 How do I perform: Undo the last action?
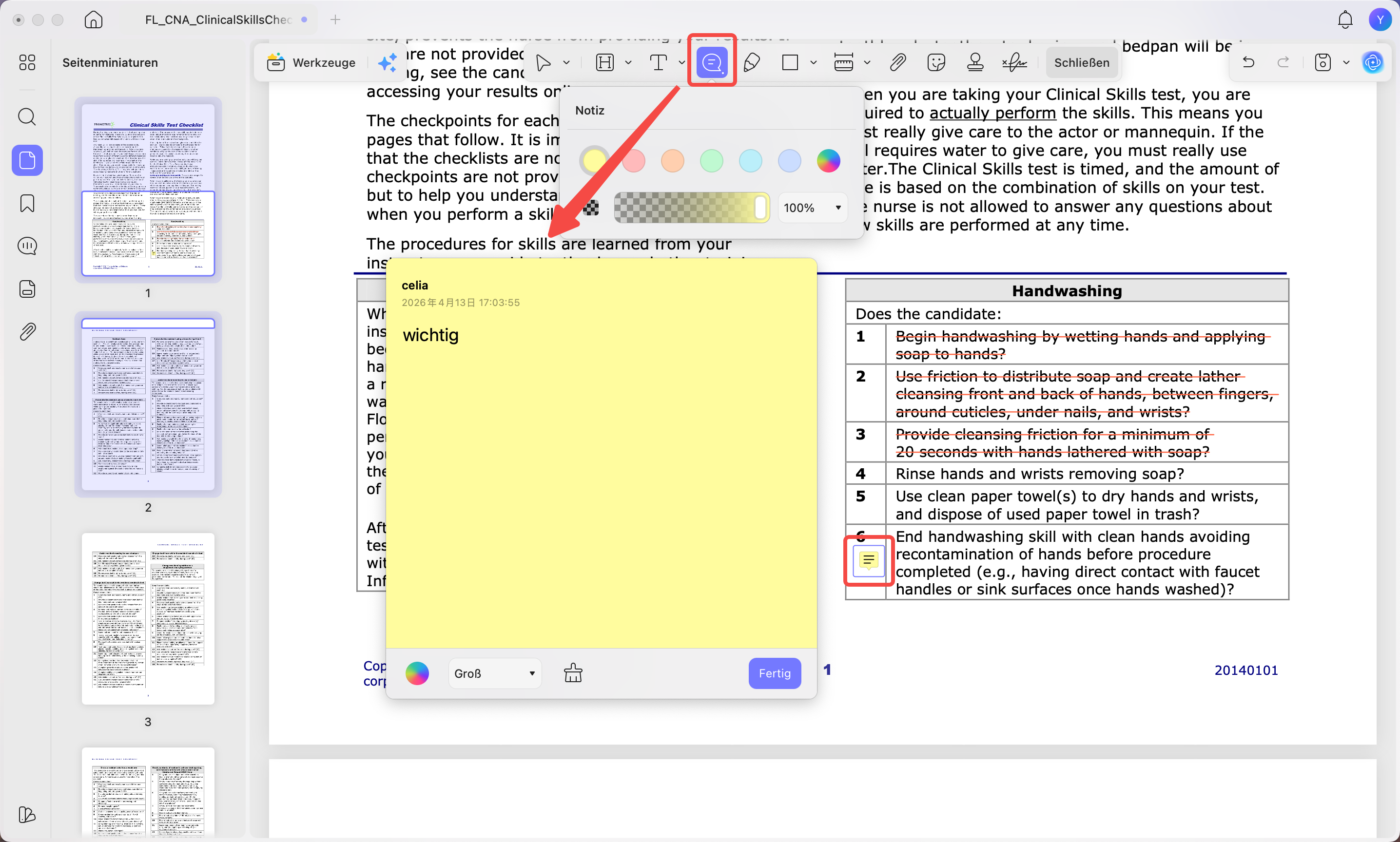point(1248,62)
